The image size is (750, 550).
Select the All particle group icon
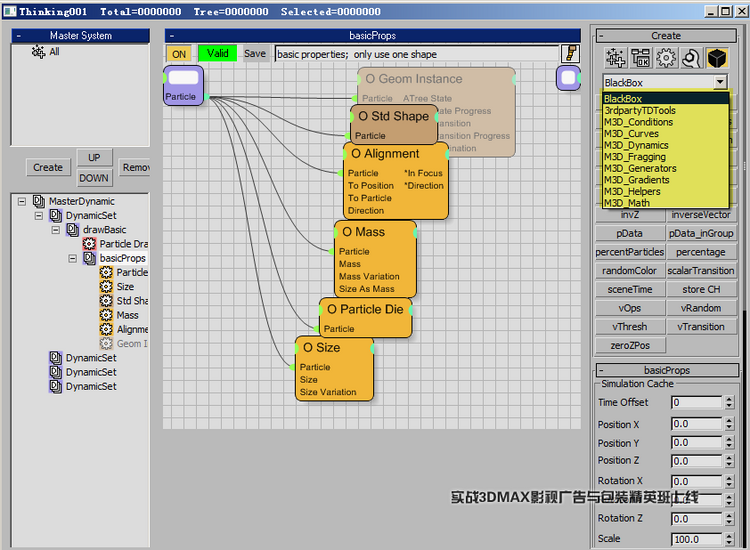38,51
